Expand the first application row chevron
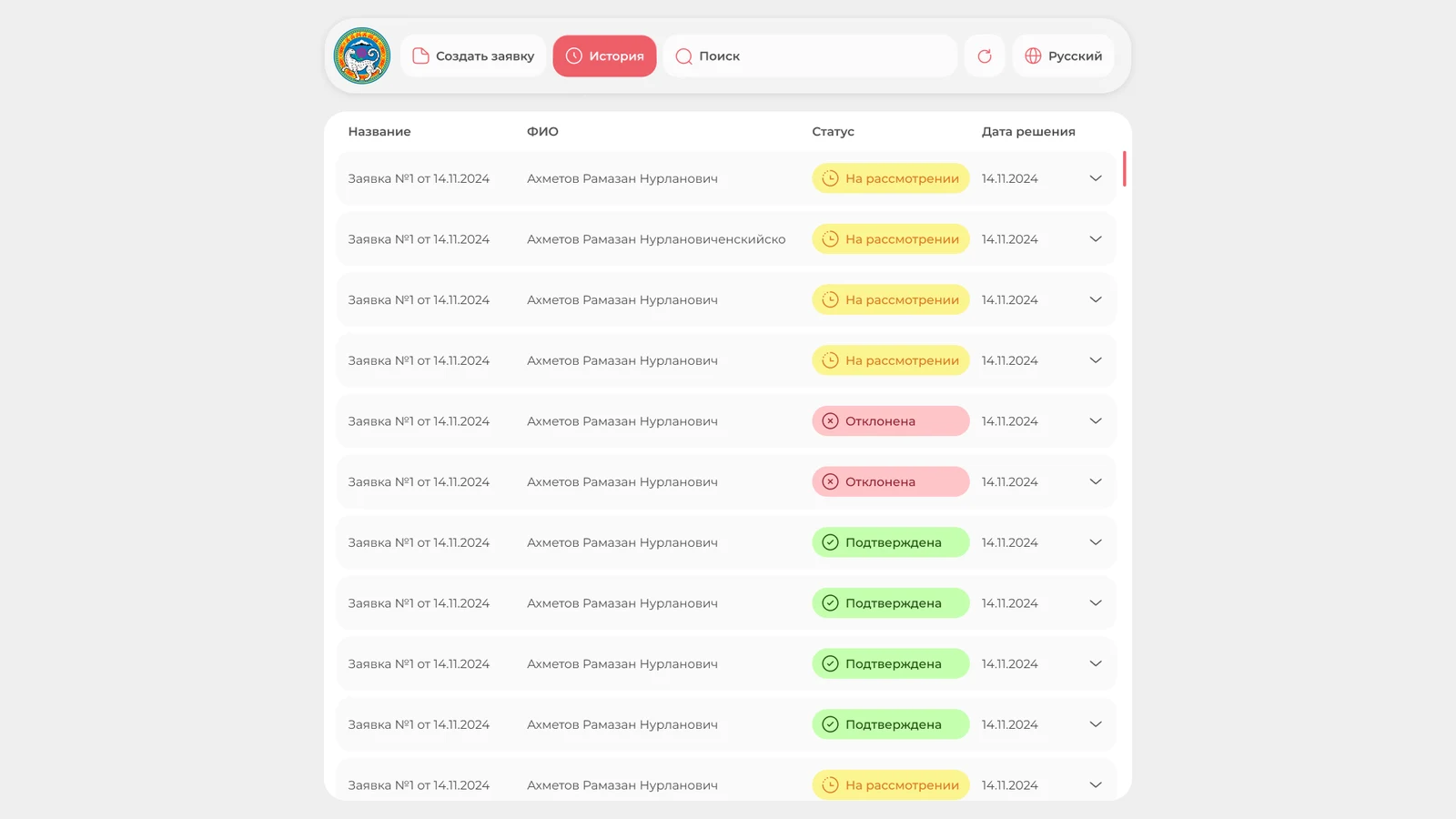 click(x=1096, y=178)
